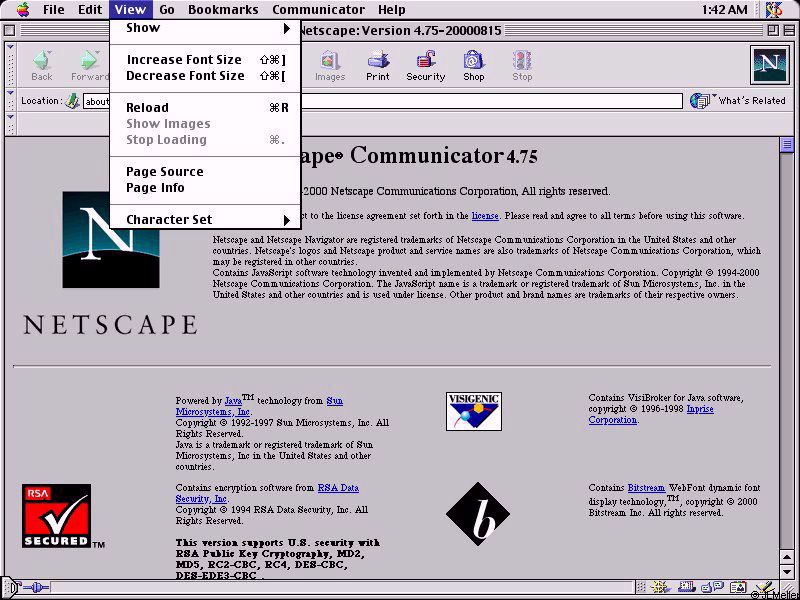Click the Netscape N throbber logo
Image resolution: width=800 pixels, height=600 pixels.
(x=769, y=65)
